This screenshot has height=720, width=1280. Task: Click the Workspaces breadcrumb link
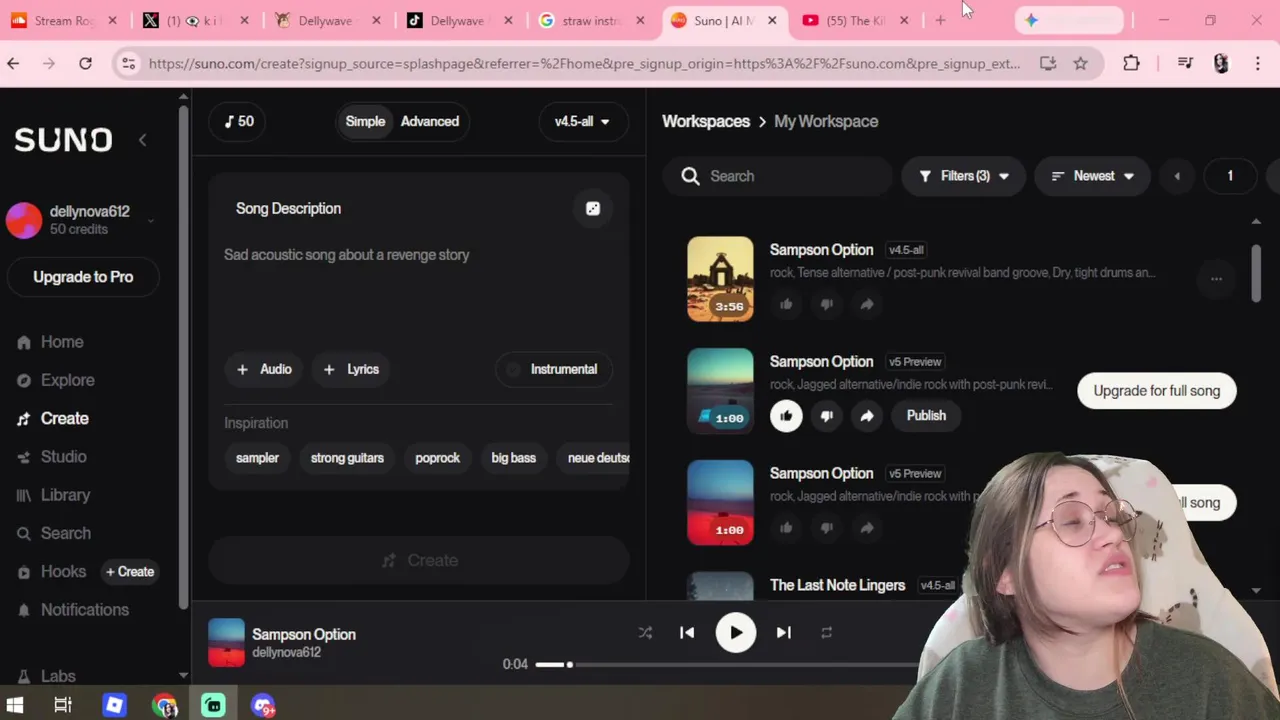706,121
